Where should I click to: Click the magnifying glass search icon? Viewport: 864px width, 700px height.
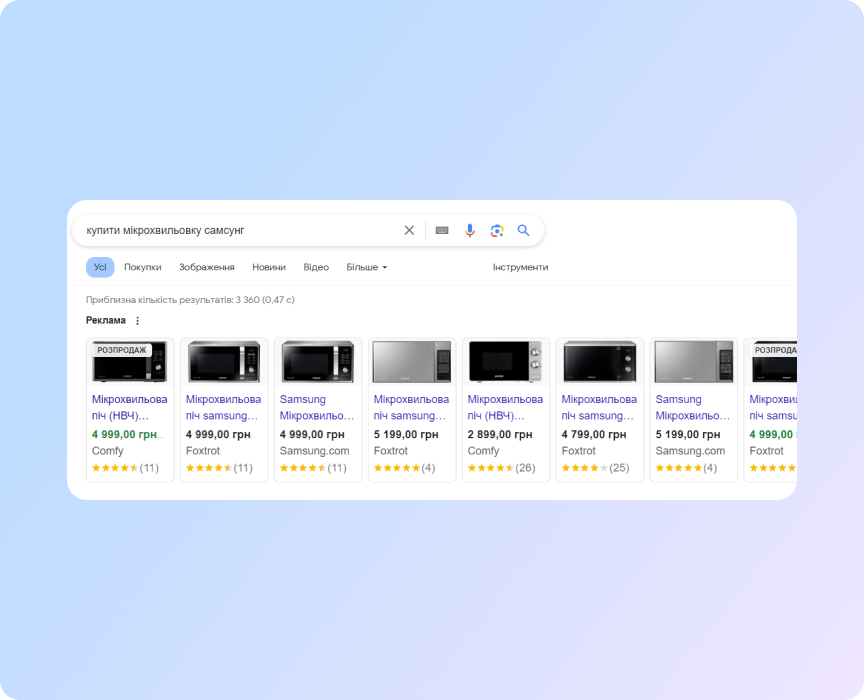click(x=524, y=230)
